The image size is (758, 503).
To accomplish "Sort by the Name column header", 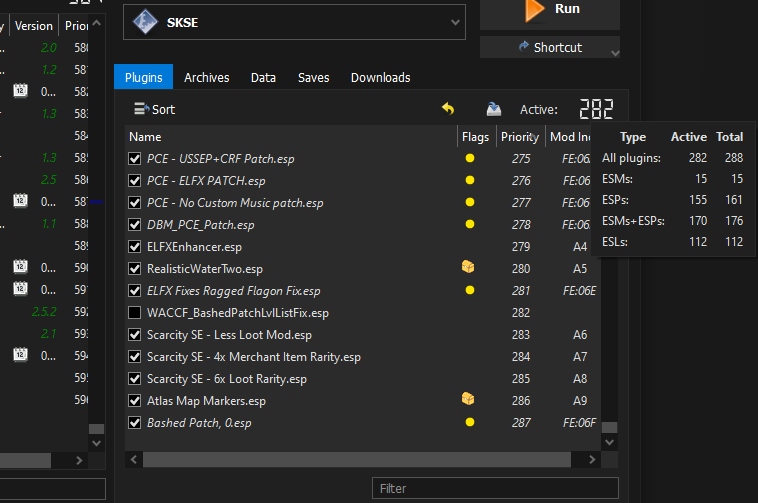I will [291, 137].
